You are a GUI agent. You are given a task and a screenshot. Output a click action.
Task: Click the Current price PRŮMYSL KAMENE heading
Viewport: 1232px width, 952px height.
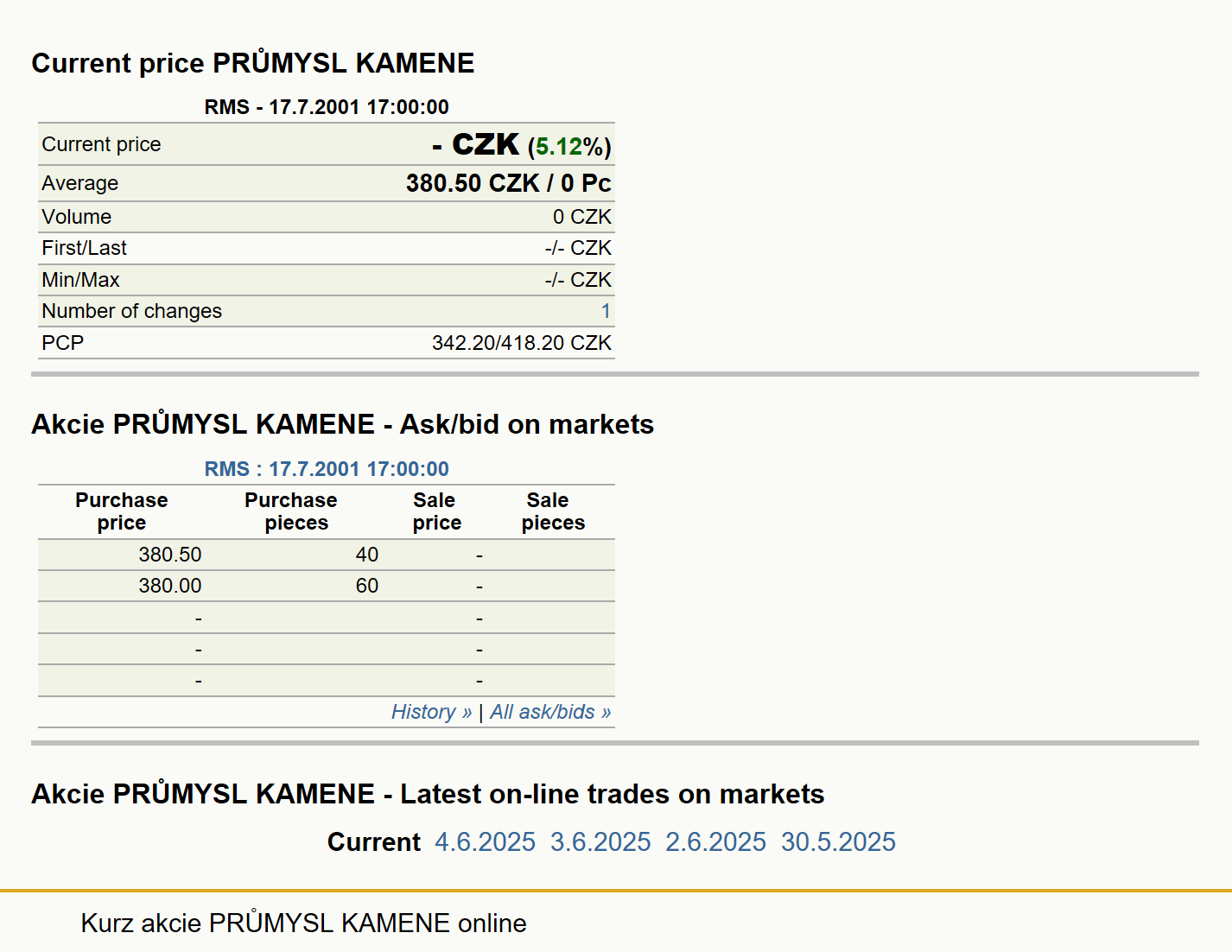tap(253, 63)
